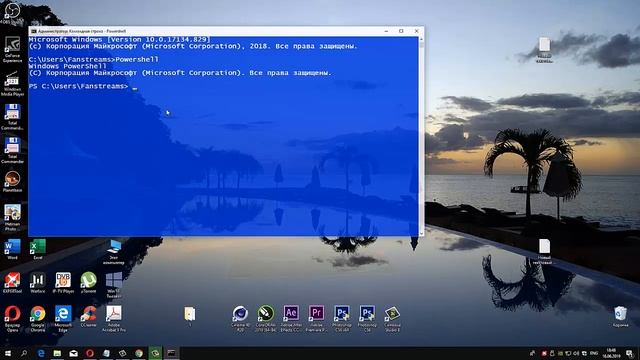Viewport: 640px width, 360px height.
Task: Click the 'Windows PowerShell' output line
Action: pos(68,66)
